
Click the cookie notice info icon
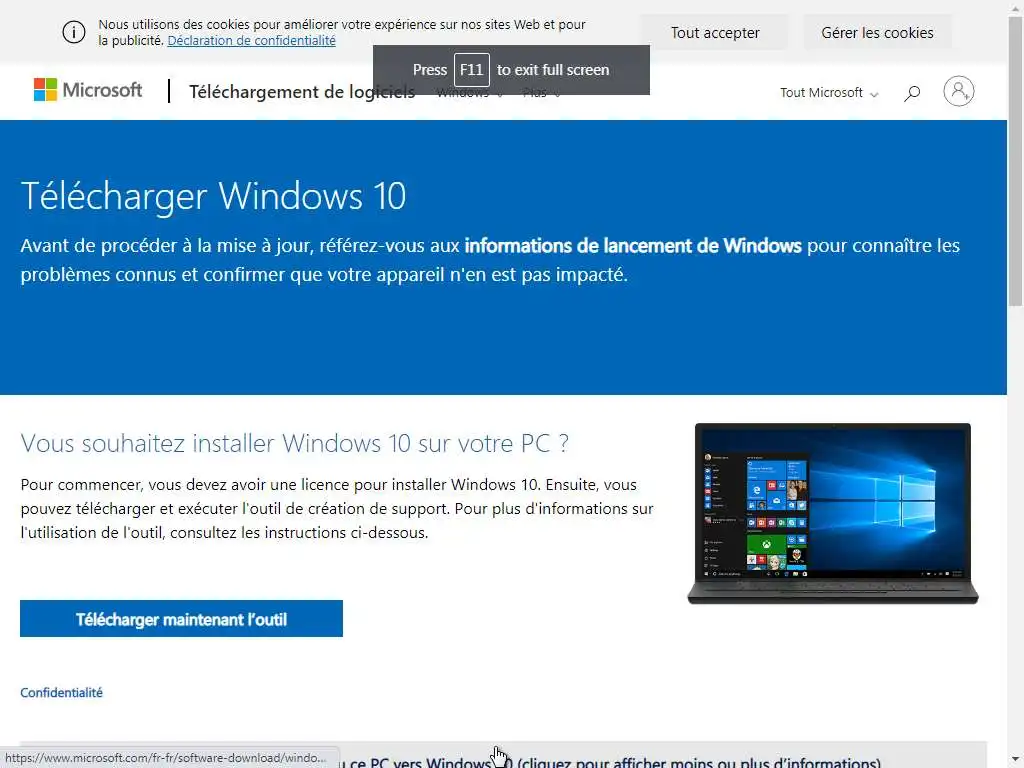74,32
